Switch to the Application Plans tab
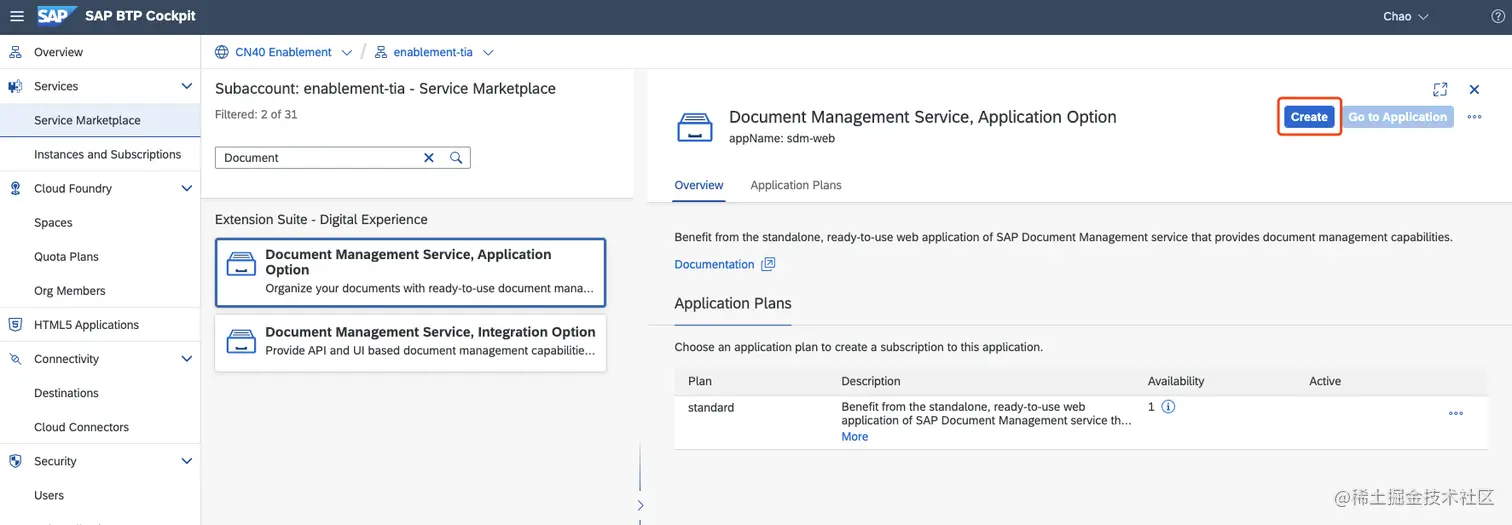The width and height of the screenshot is (1512, 525). 796,185
